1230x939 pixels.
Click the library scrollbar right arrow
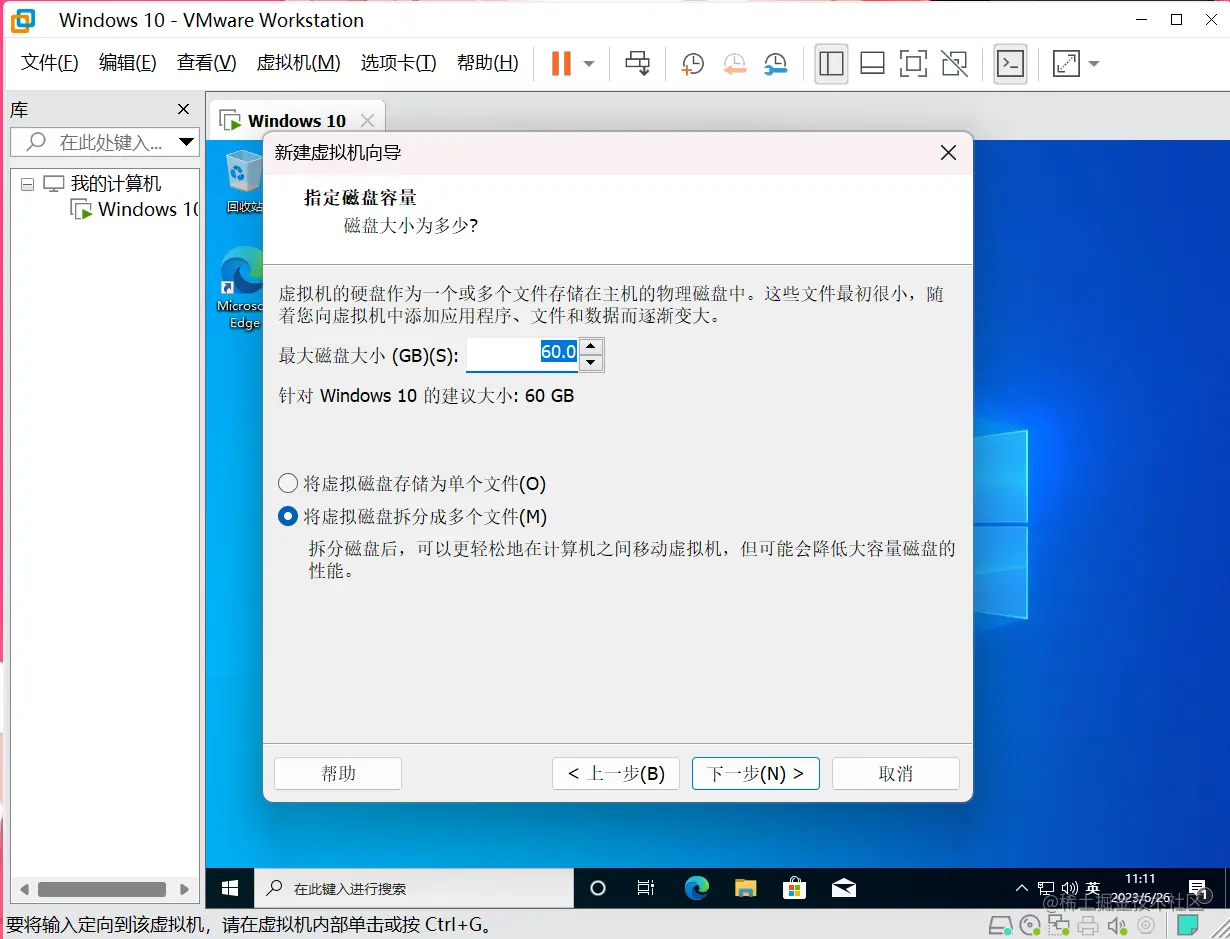click(x=184, y=889)
